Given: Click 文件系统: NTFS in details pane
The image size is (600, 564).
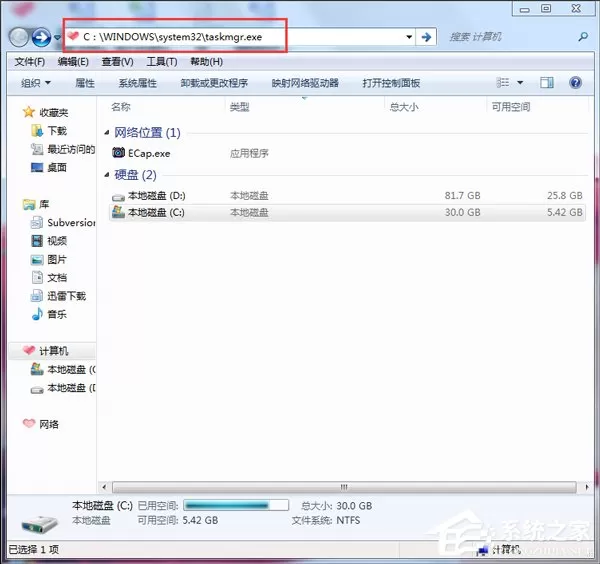Looking at the screenshot, I should [x=326, y=520].
